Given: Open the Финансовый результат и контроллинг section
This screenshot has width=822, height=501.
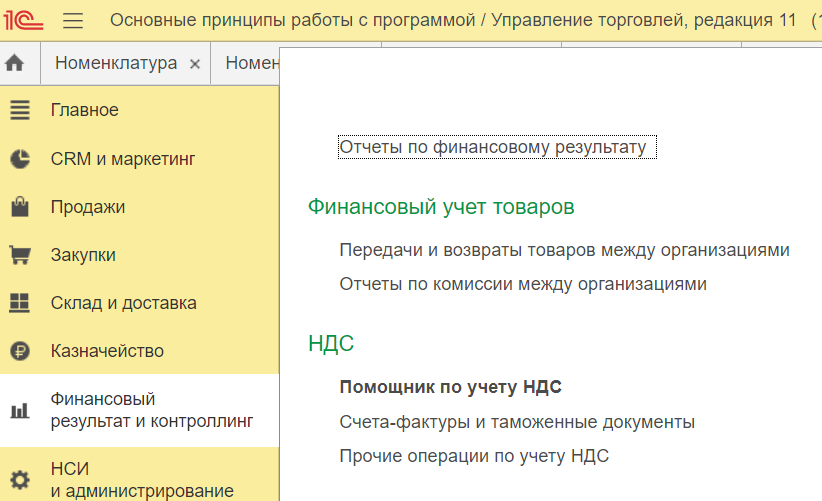Looking at the screenshot, I should (x=151, y=410).
